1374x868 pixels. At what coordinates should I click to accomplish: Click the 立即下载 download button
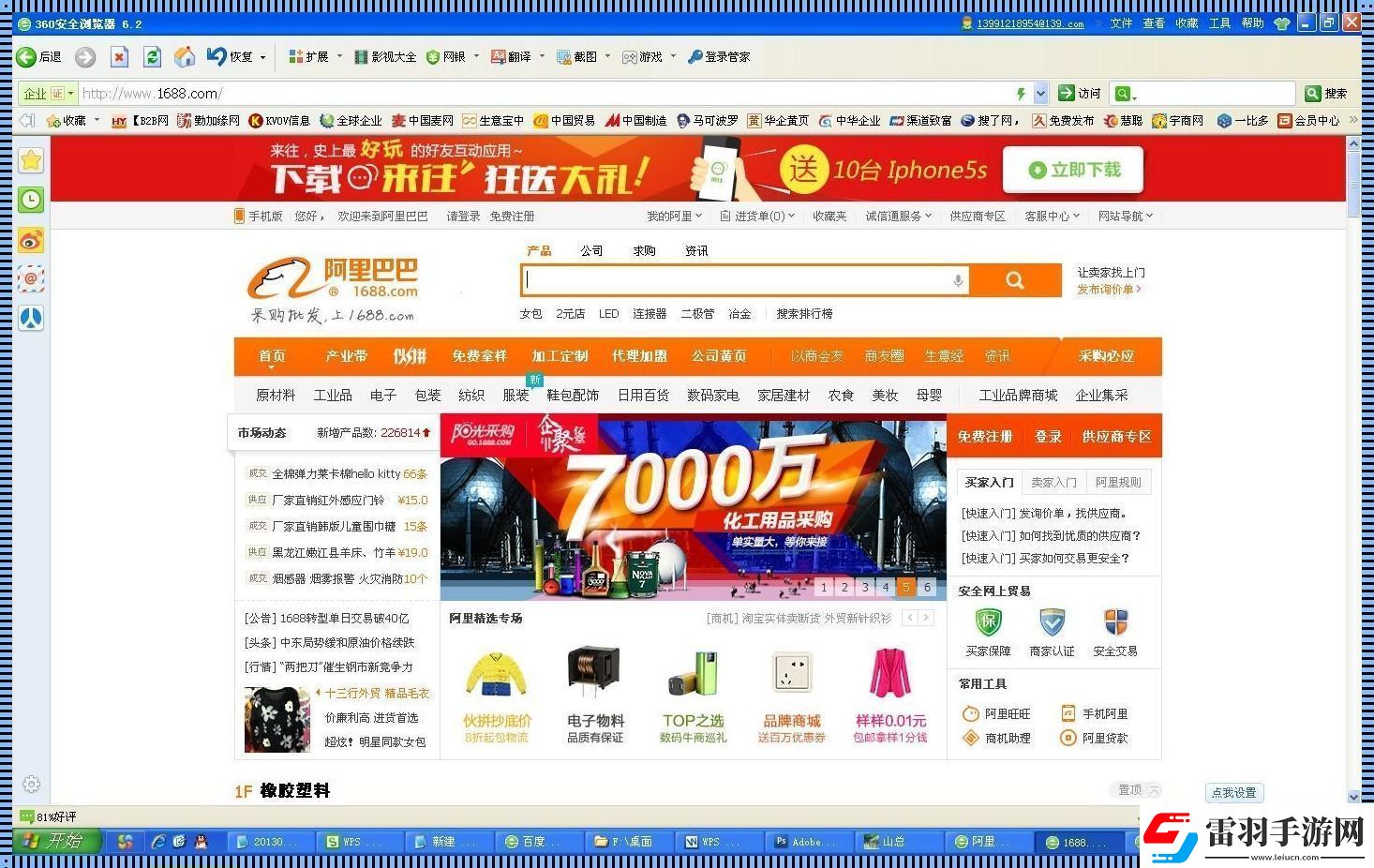tap(1072, 170)
